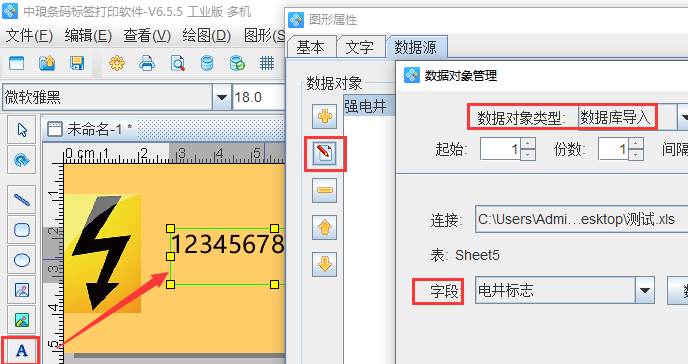Select the text tool marked A

tap(22, 350)
